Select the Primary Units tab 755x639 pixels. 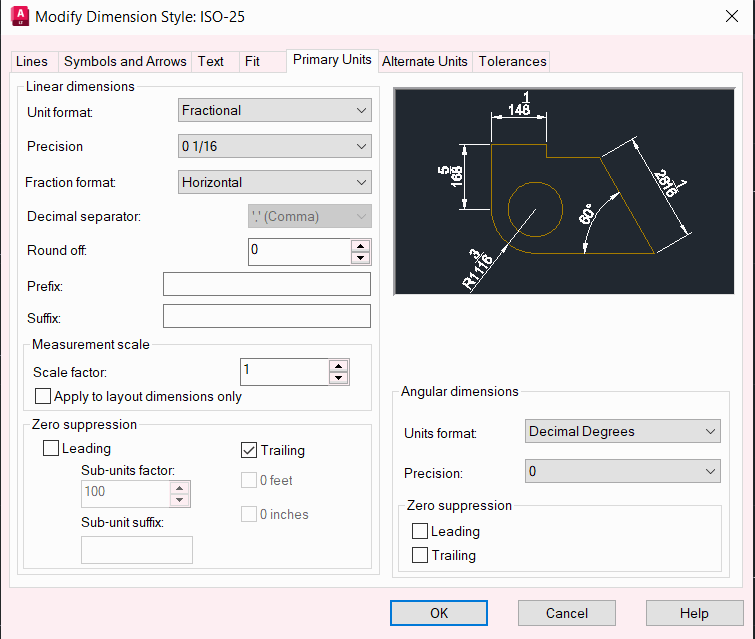coord(332,60)
